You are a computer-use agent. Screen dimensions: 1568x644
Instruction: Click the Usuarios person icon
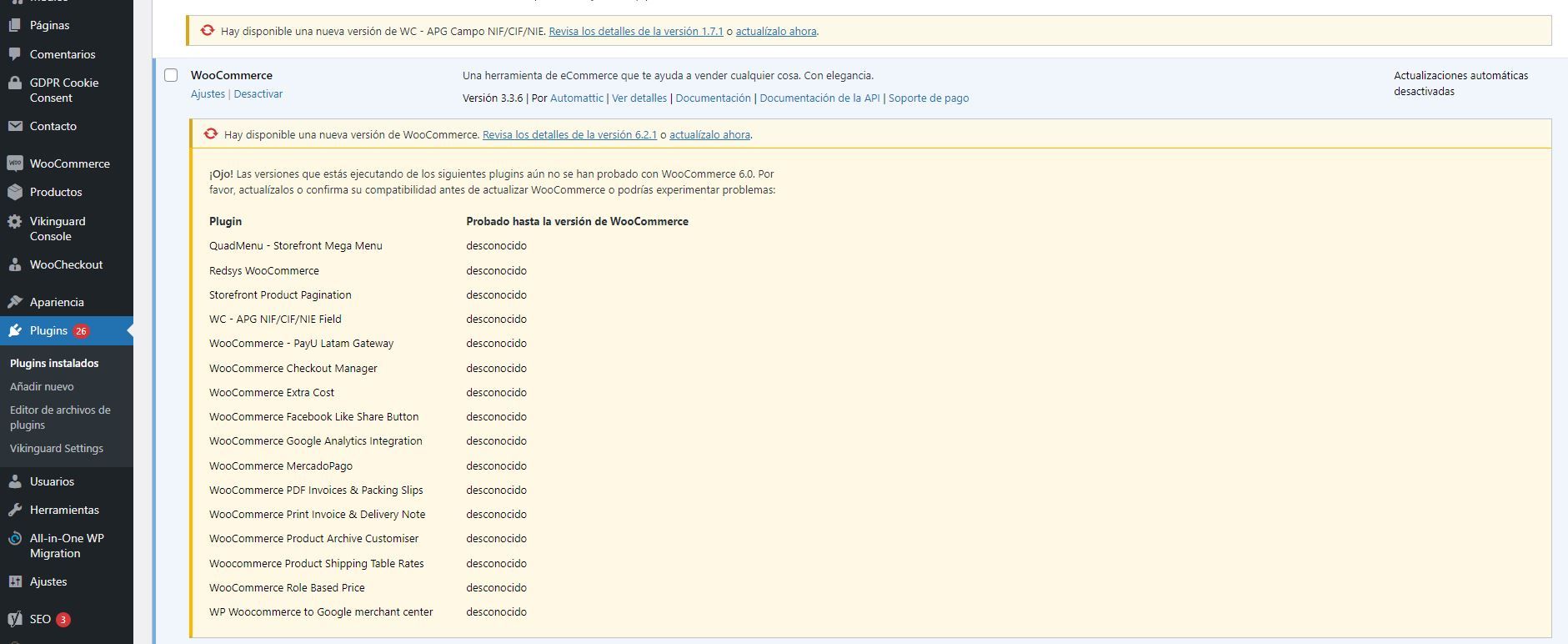(15, 481)
